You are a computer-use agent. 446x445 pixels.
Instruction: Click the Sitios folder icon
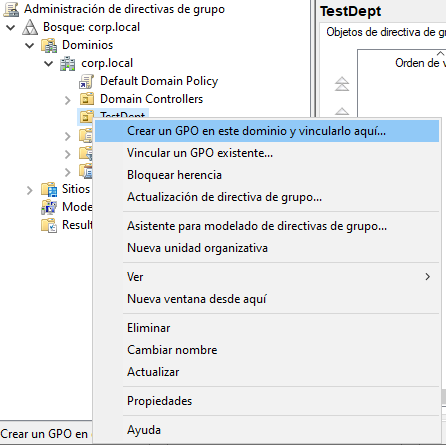click(x=49, y=189)
